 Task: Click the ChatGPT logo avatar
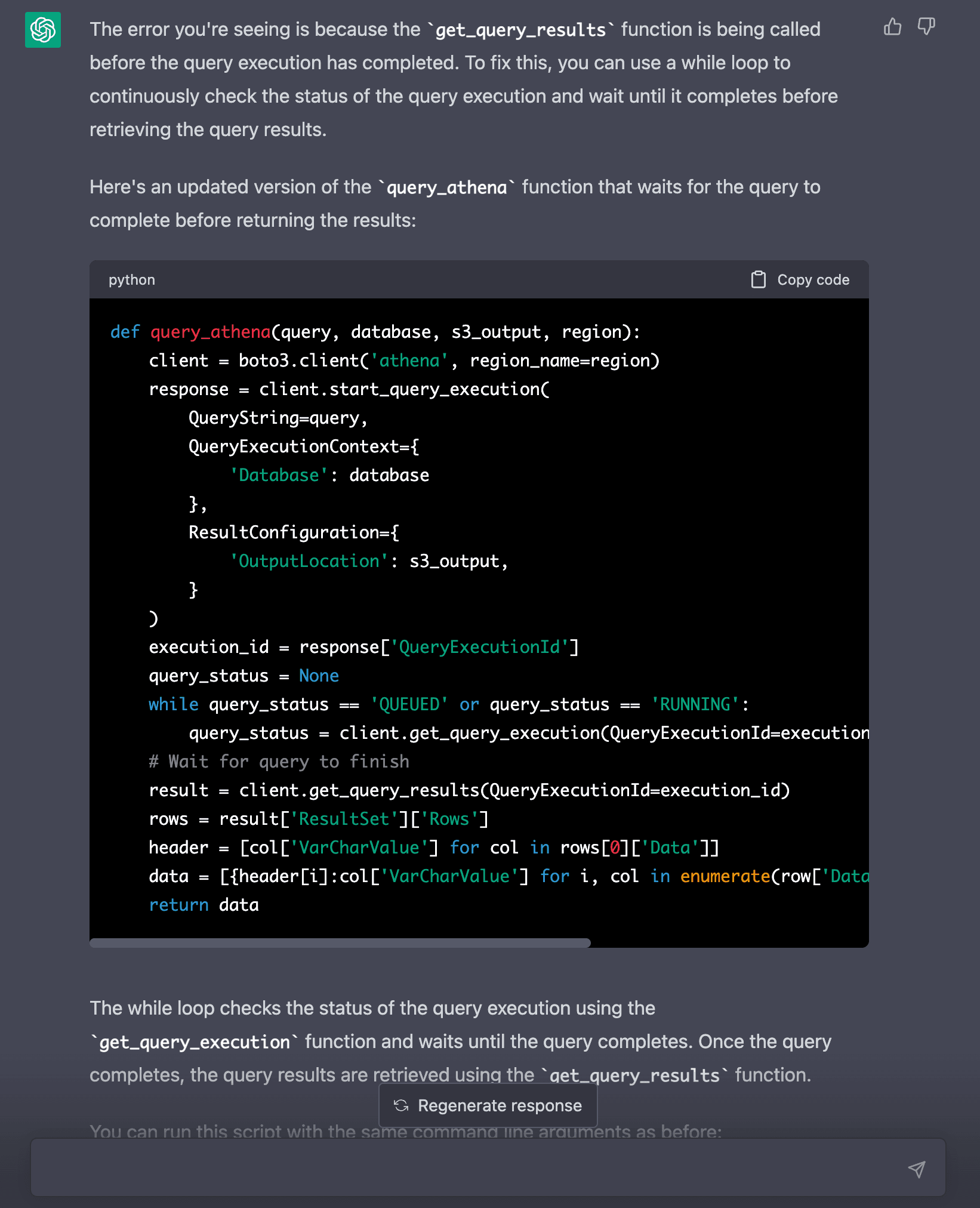(x=43, y=30)
